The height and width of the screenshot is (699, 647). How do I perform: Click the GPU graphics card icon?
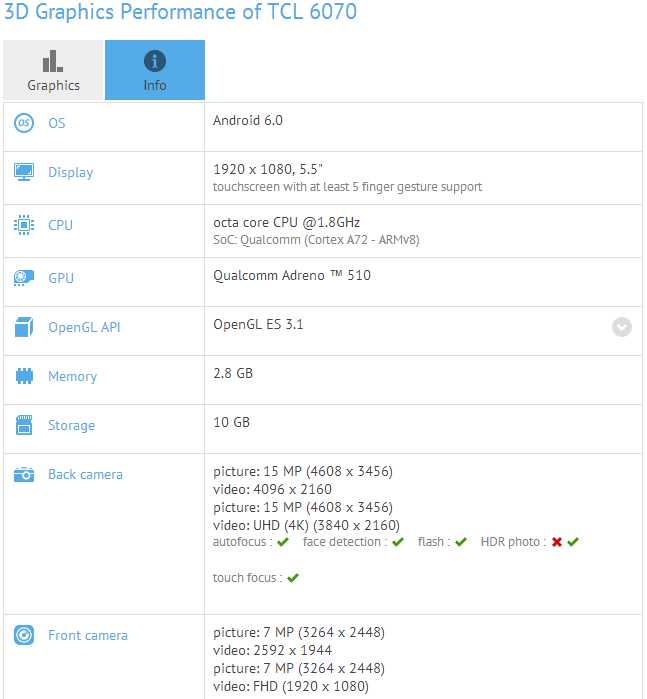point(24,278)
